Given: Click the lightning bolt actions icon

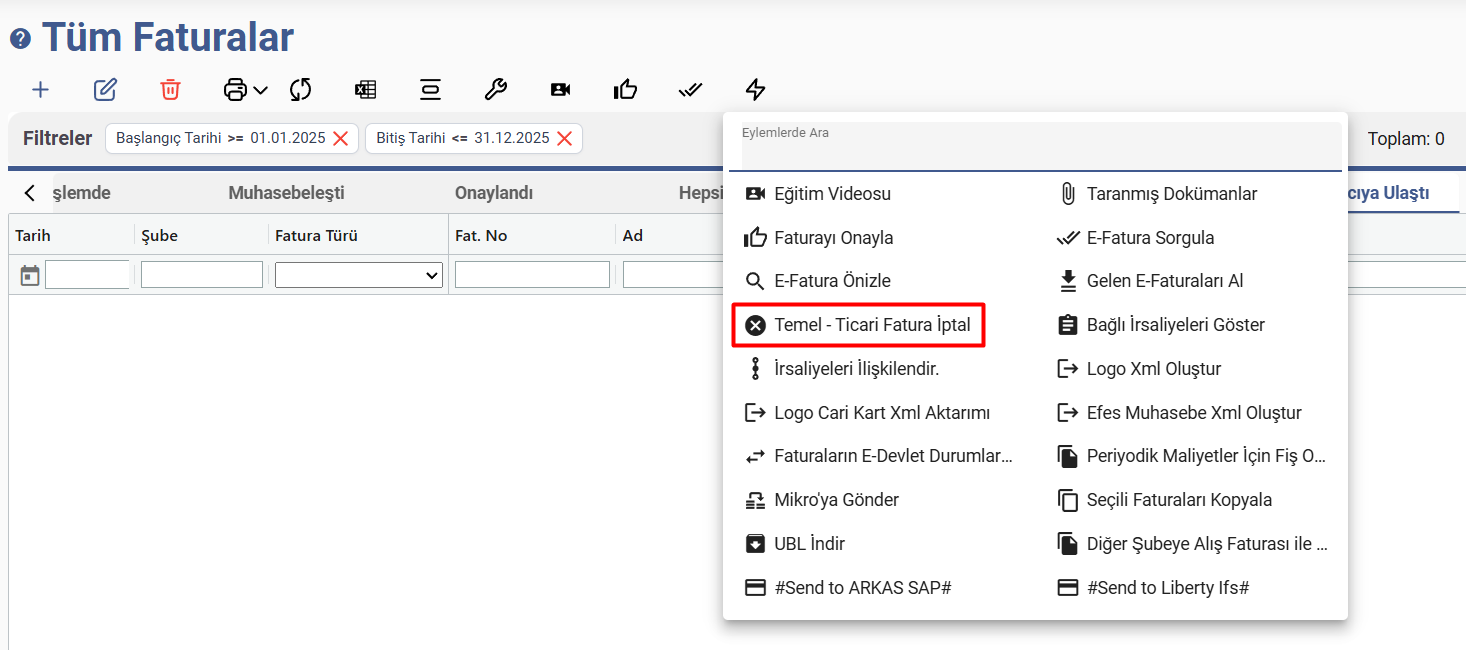Looking at the screenshot, I should [x=756, y=90].
